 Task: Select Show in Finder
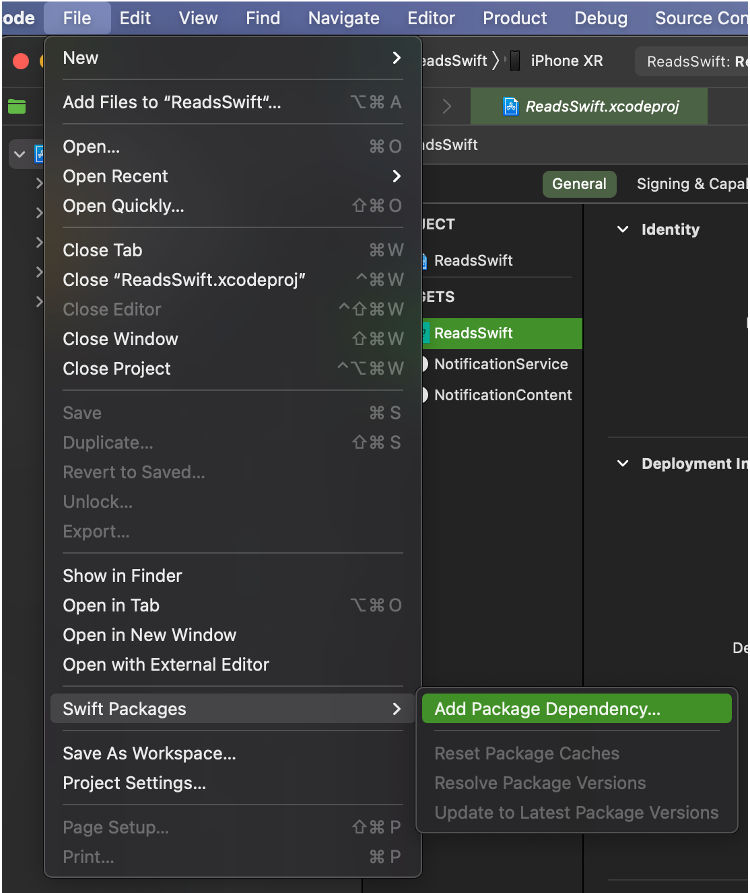coord(232,576)
